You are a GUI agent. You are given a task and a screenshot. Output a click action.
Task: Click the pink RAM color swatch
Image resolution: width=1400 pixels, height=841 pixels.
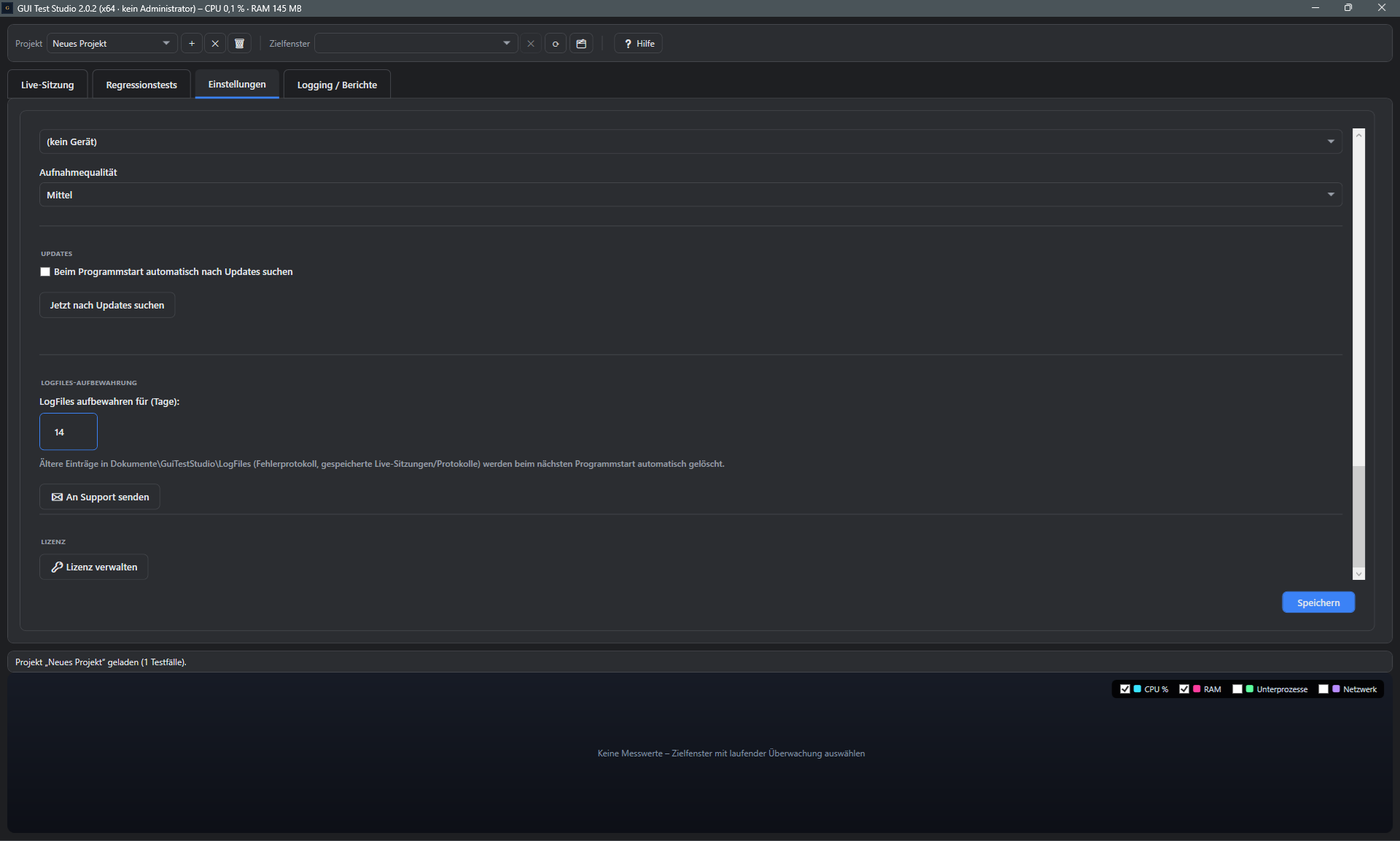tap(1197, 689)
